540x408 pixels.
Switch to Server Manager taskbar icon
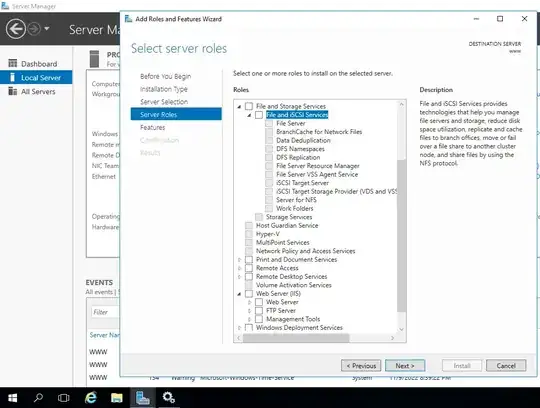[x=143, y=398]
